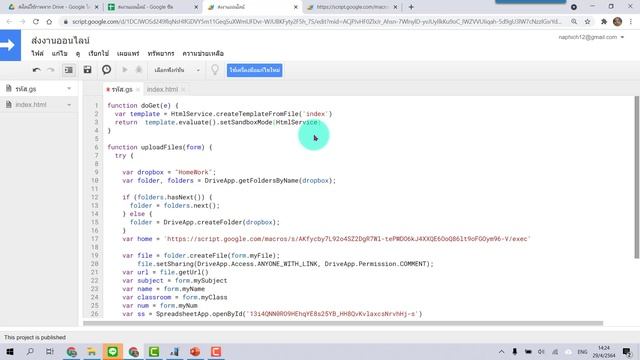Undo the last edit in toolbar
The height and width of the screenshot is (360, 640).
(36, 70)
